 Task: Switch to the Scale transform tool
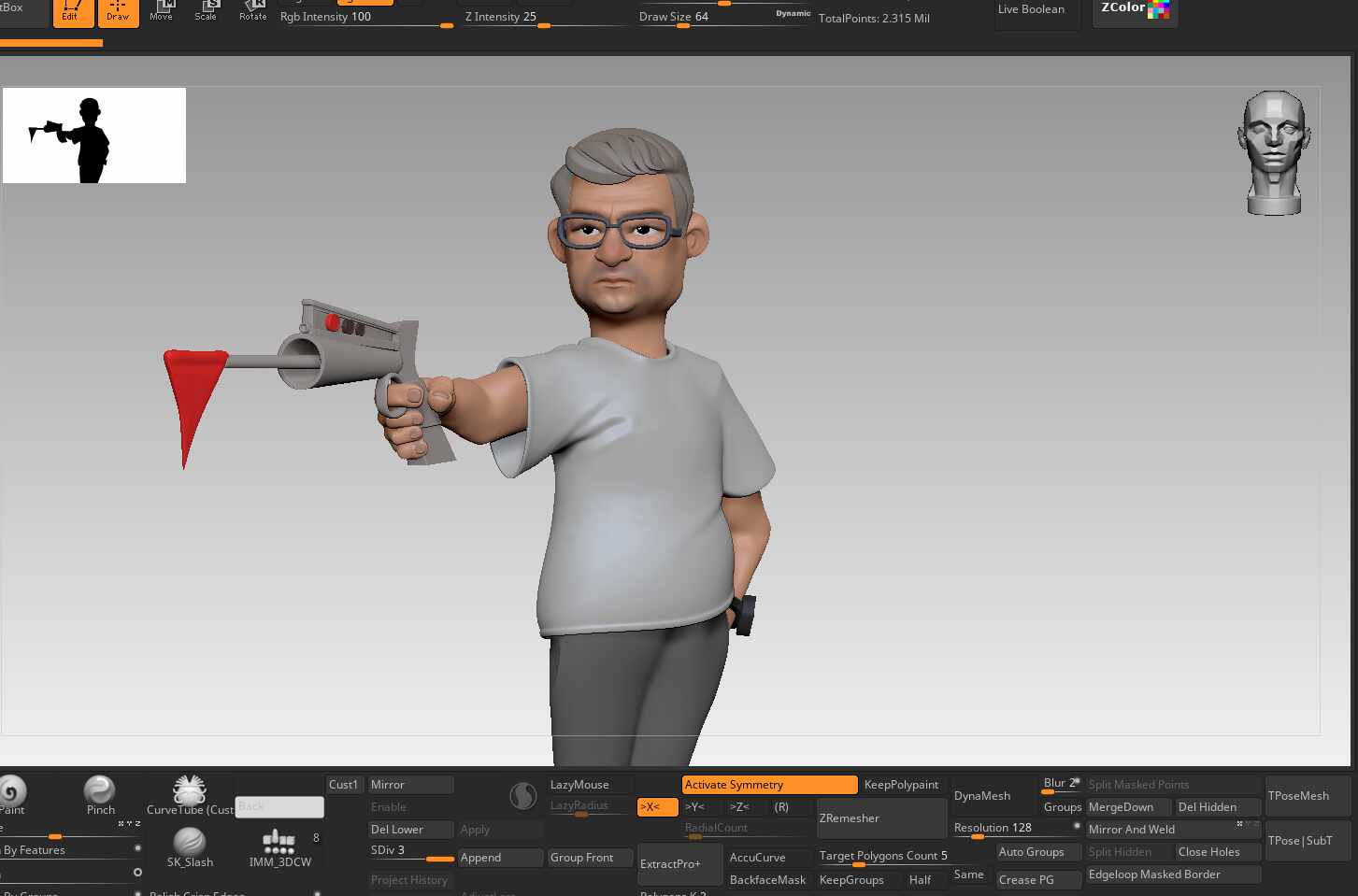click(206, 11)
